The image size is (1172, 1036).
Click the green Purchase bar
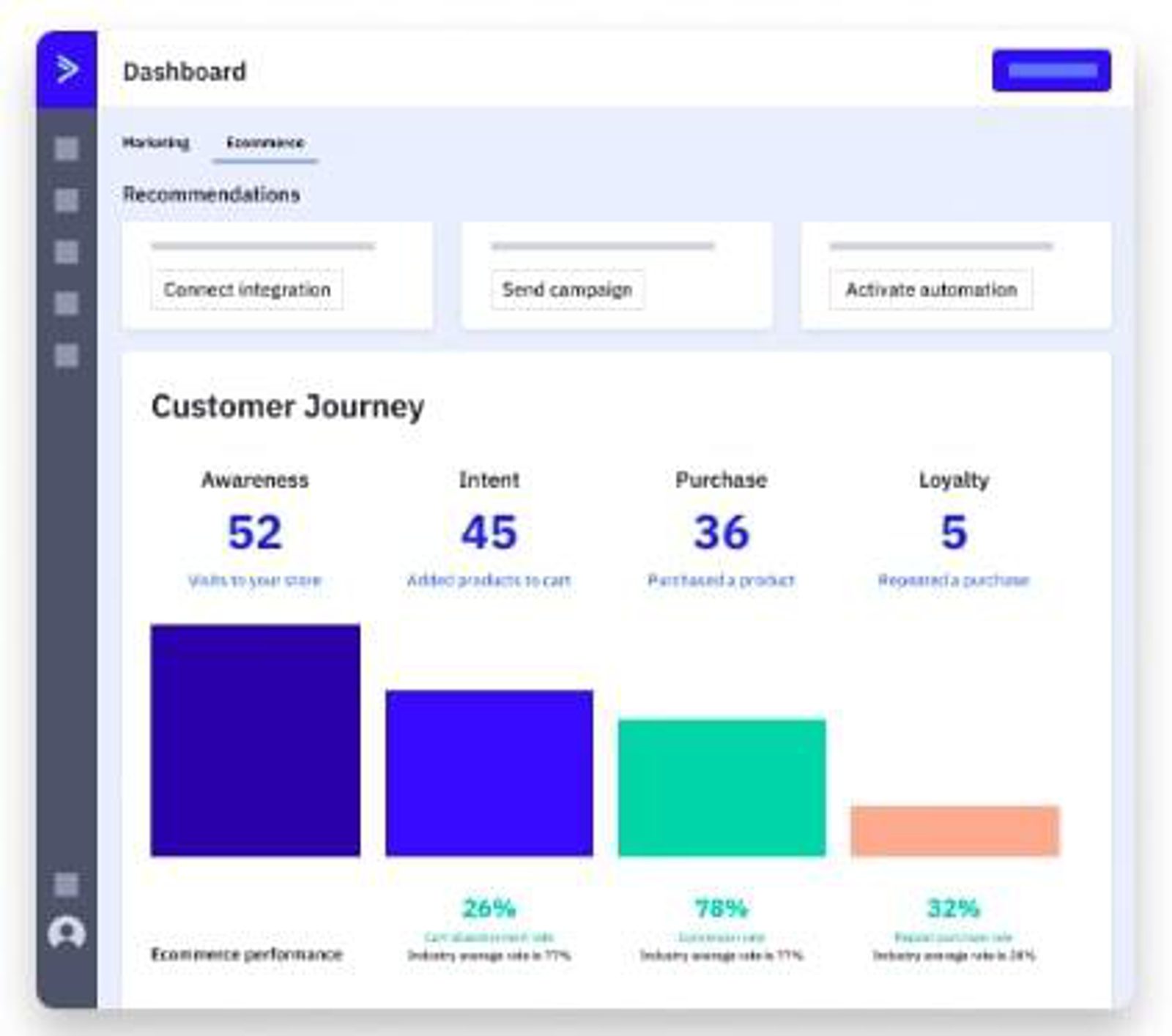click(722, 787)
